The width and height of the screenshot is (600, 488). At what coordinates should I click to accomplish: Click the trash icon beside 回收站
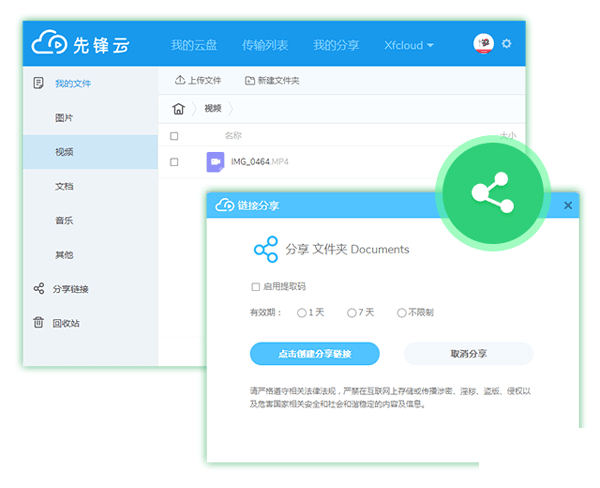[x=38, y=322]
